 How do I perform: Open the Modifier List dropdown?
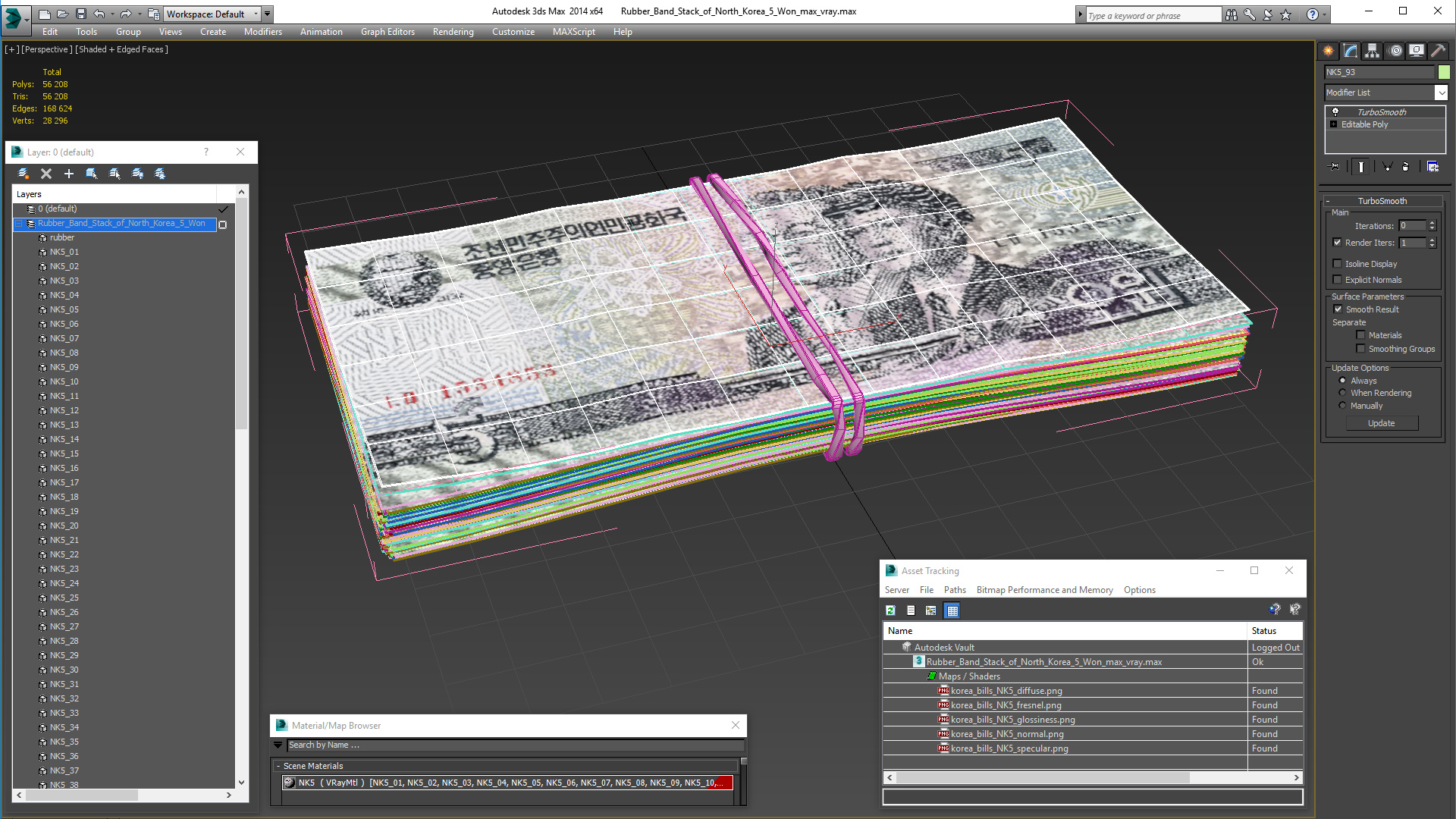[1442, 93]
